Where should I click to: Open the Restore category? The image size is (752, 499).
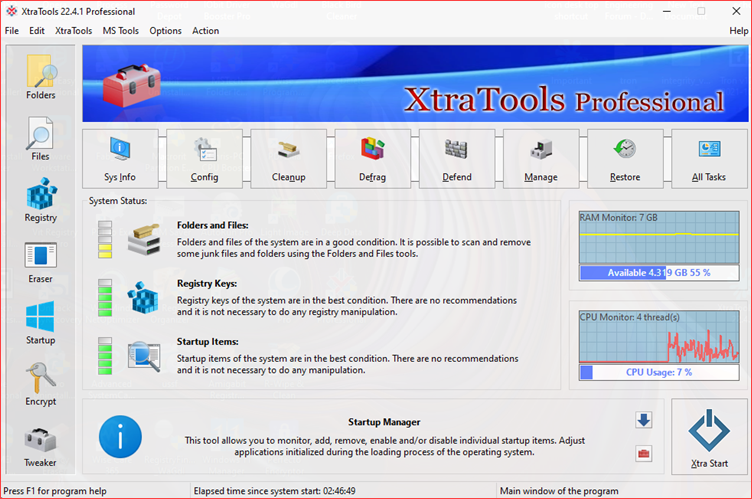point(625,159)
